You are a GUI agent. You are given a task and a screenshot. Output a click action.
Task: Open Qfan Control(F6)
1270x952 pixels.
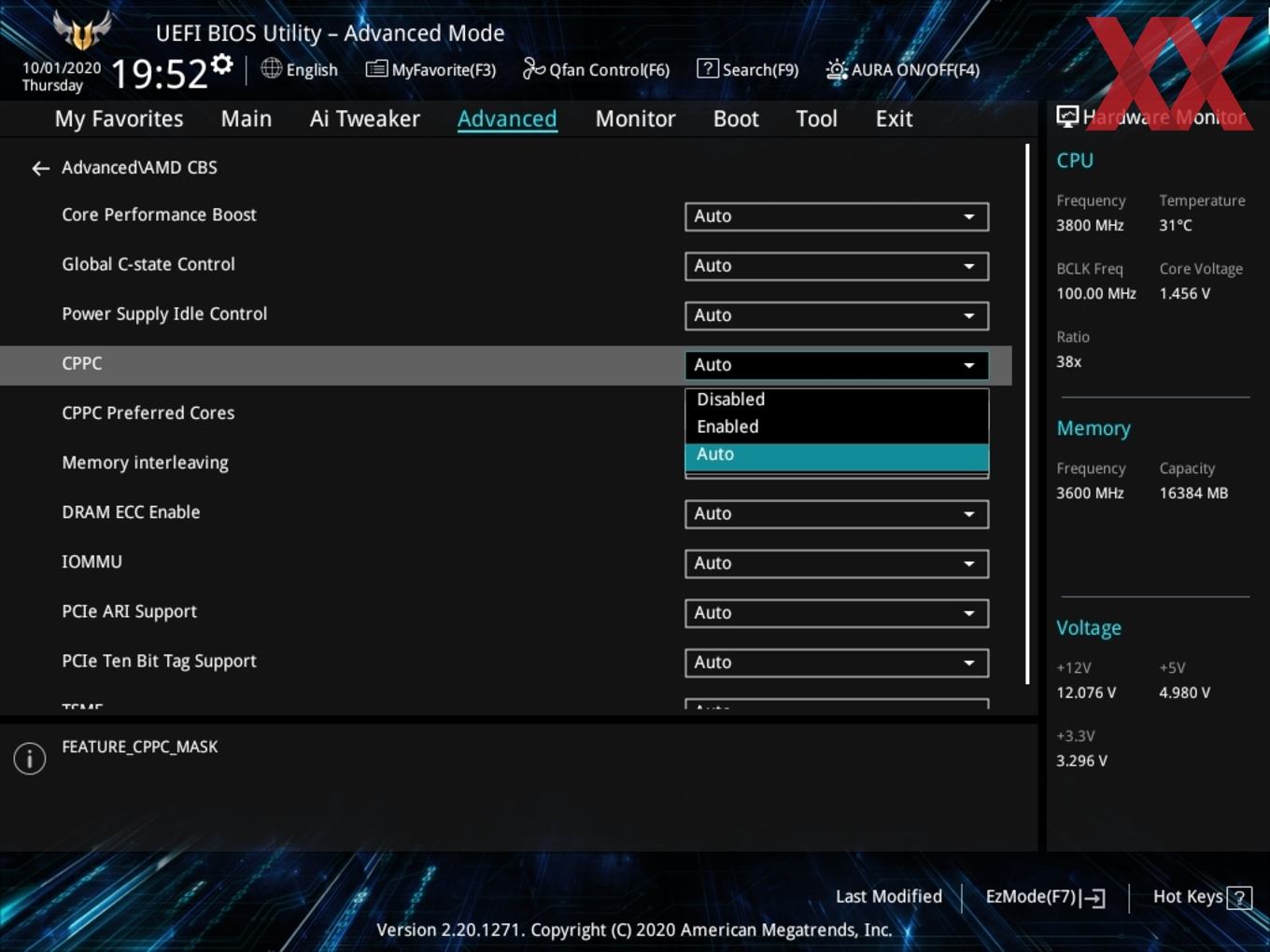tap(596, 69)
